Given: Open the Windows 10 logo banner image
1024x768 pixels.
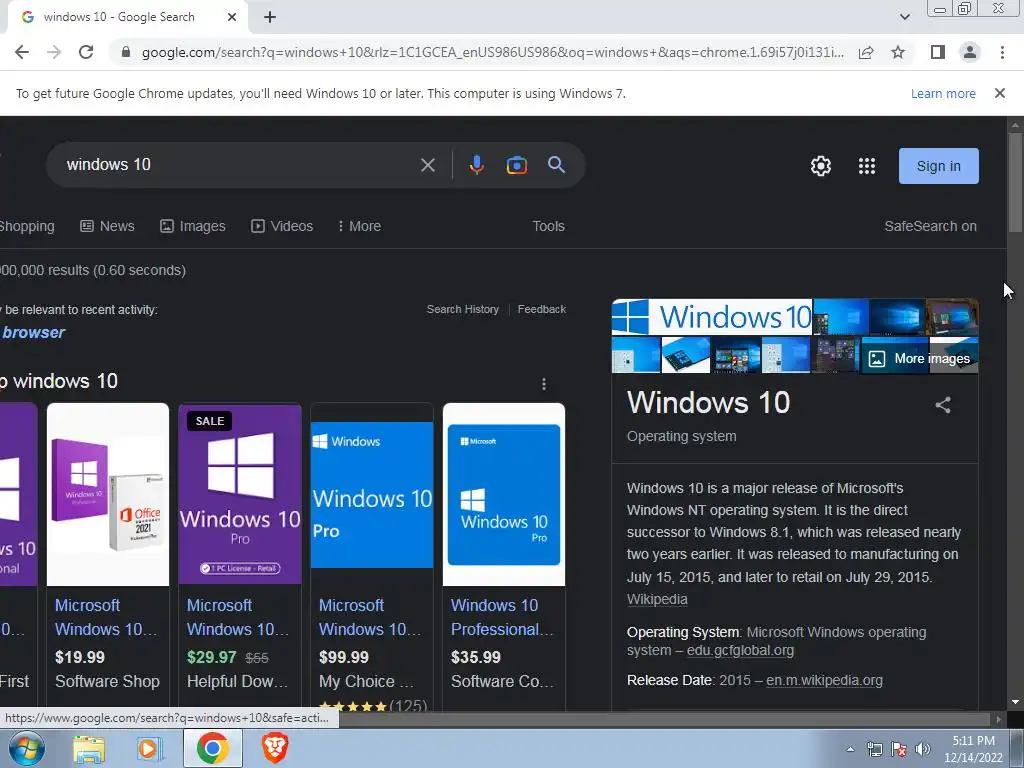Looking at the screenshot, I should [712, 317].
